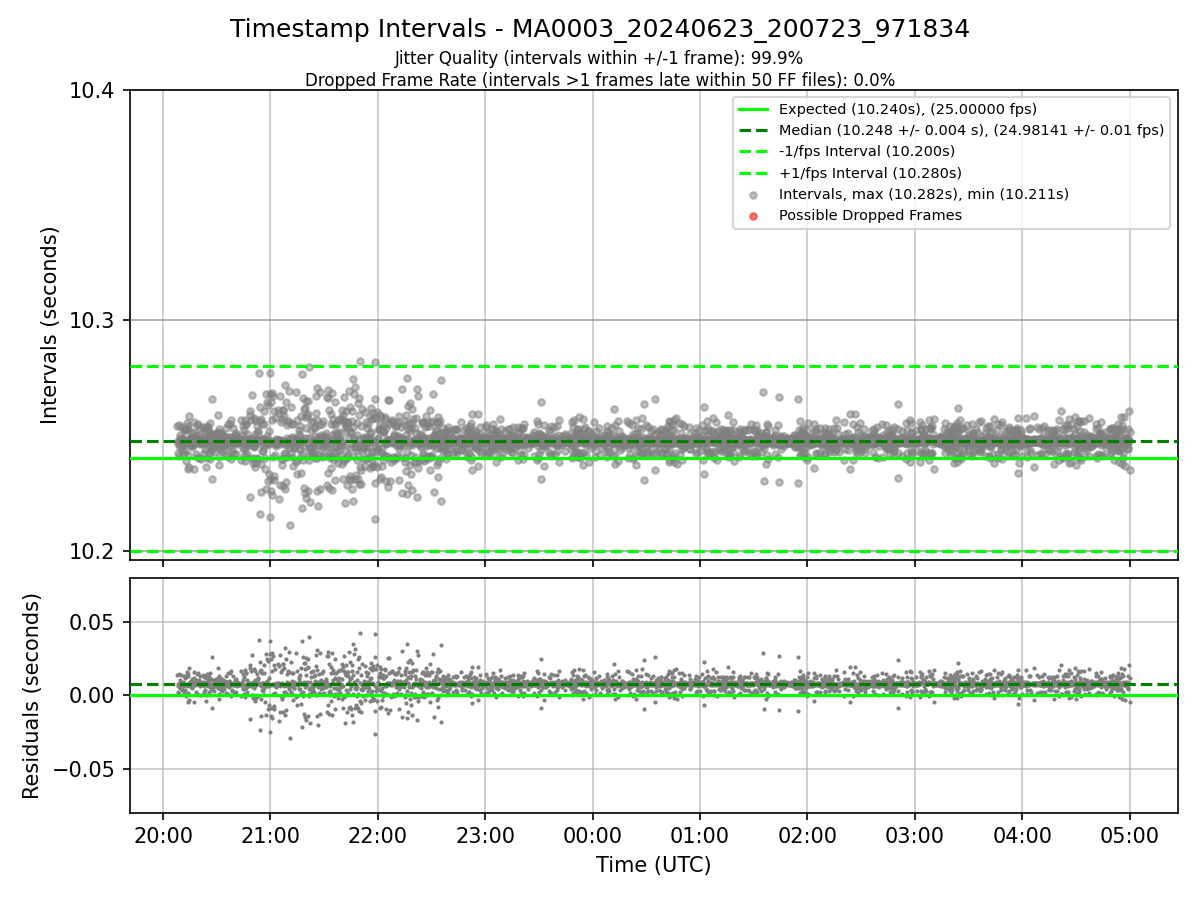Click the dark green dashed Median line sample in legend
Image resolution: width=1200 pixels, height=900 pixels.
(x=754, y=130)
